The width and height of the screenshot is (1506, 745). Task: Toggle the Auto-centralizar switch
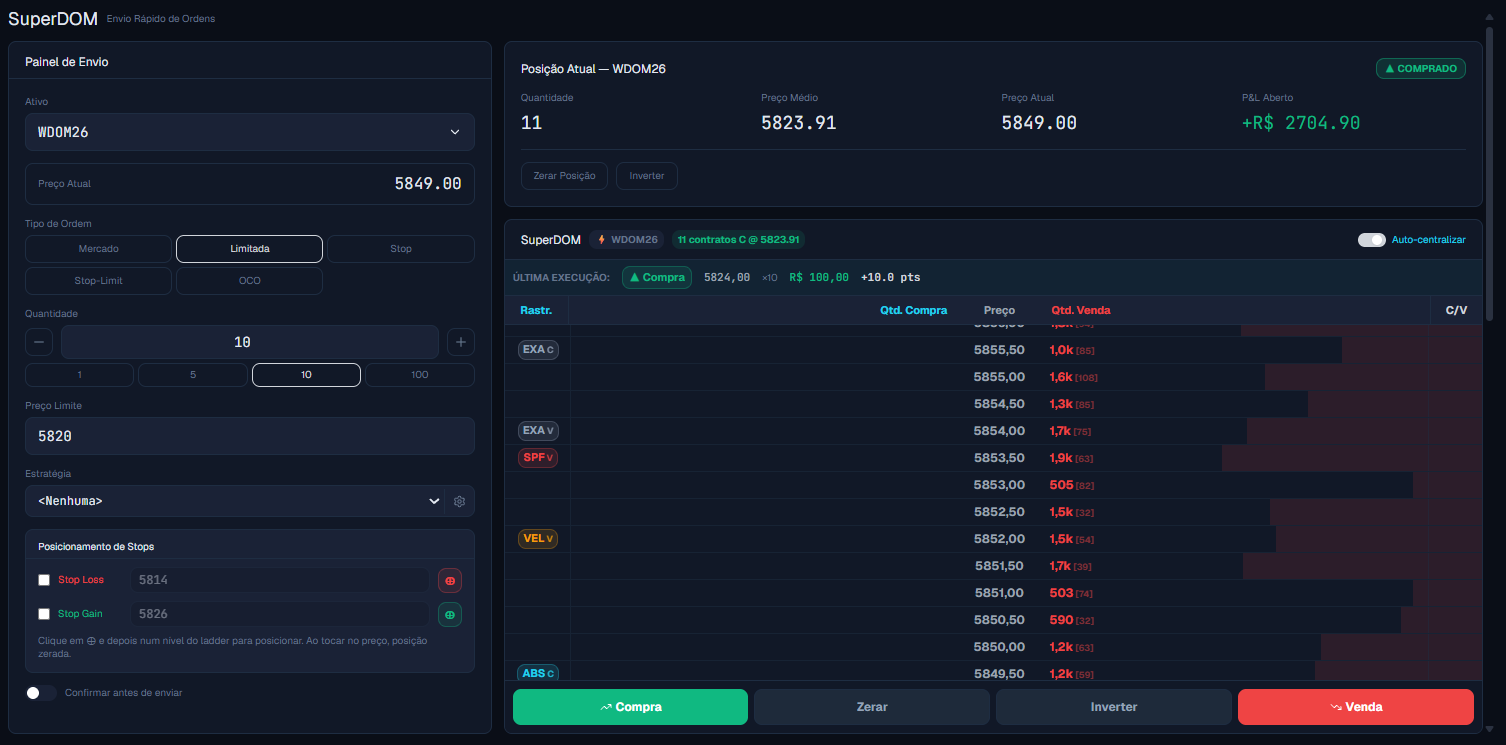[1372, 240]
